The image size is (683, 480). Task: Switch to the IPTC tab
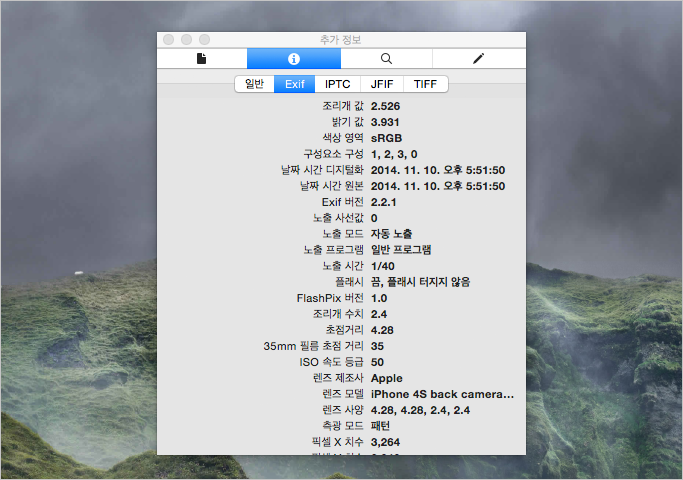338,84
